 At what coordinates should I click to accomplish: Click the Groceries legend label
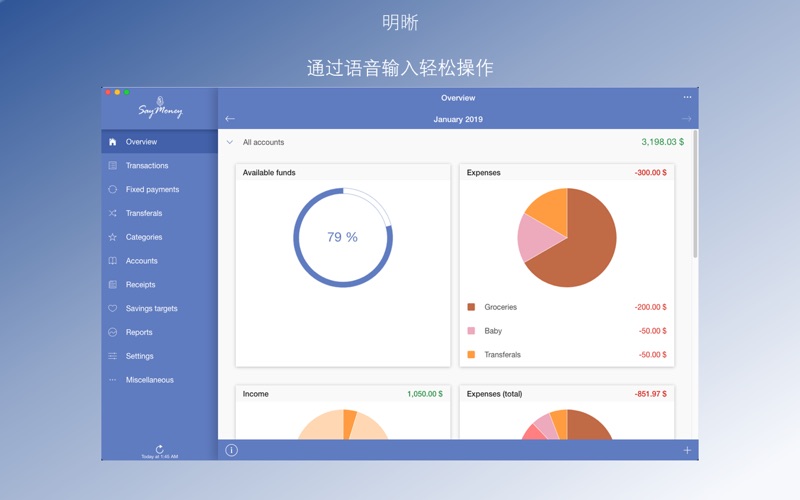point(501,307)
